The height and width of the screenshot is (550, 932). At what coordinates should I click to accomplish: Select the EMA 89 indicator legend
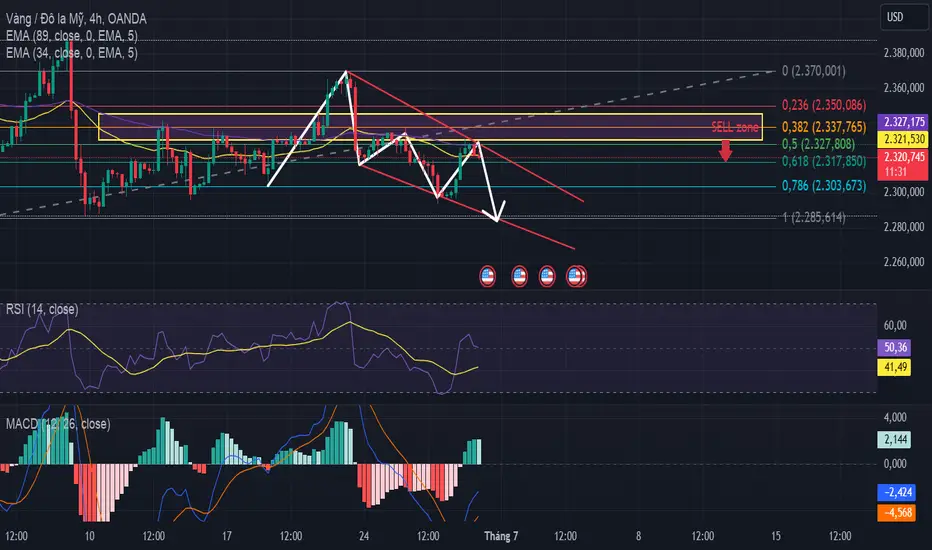[71, 36]
